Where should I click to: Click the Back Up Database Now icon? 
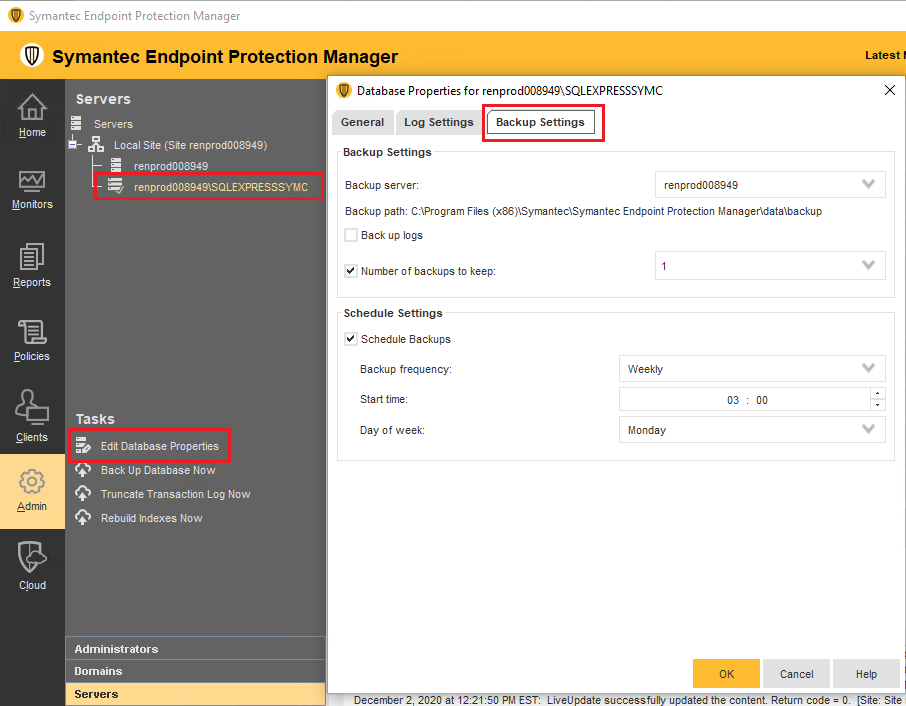pos(83,470)
